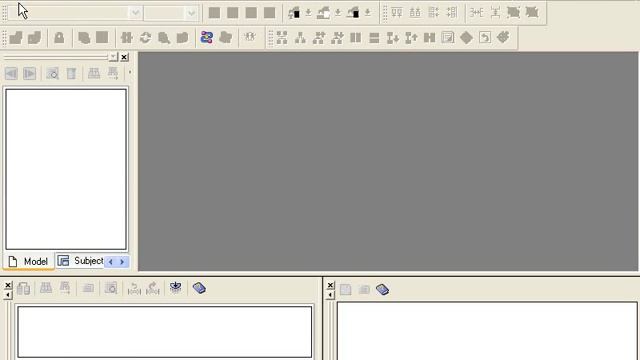Click the circular refresh arrows toolbar icon

[145, 38]
